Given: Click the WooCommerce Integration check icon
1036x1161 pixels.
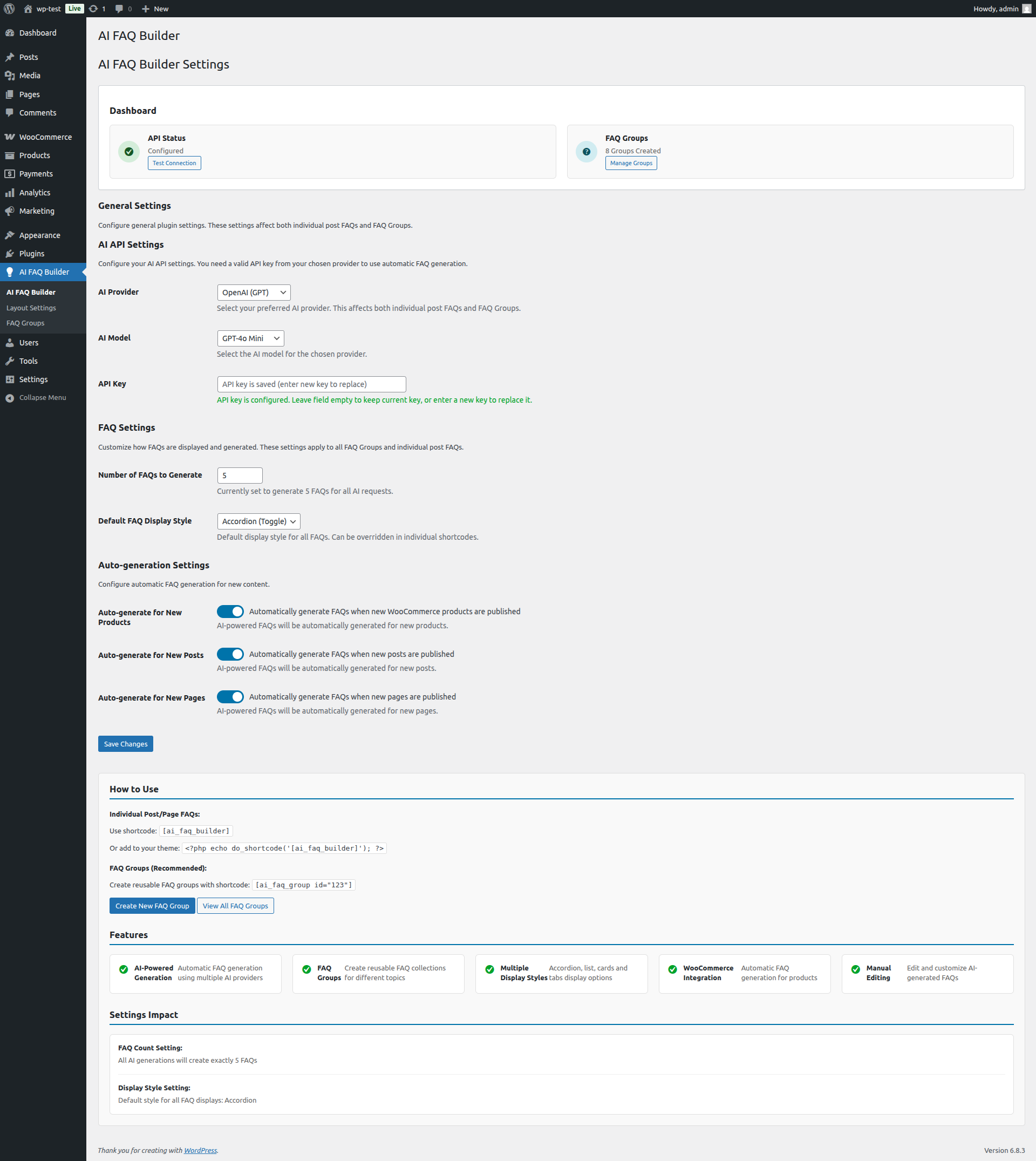Looking at the screenshot, I should [672, 970].
